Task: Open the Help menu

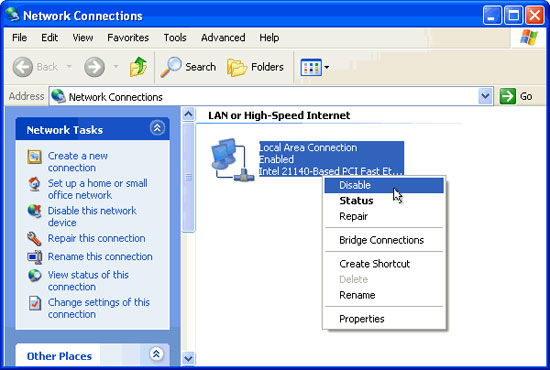Action: click(269, 38)
